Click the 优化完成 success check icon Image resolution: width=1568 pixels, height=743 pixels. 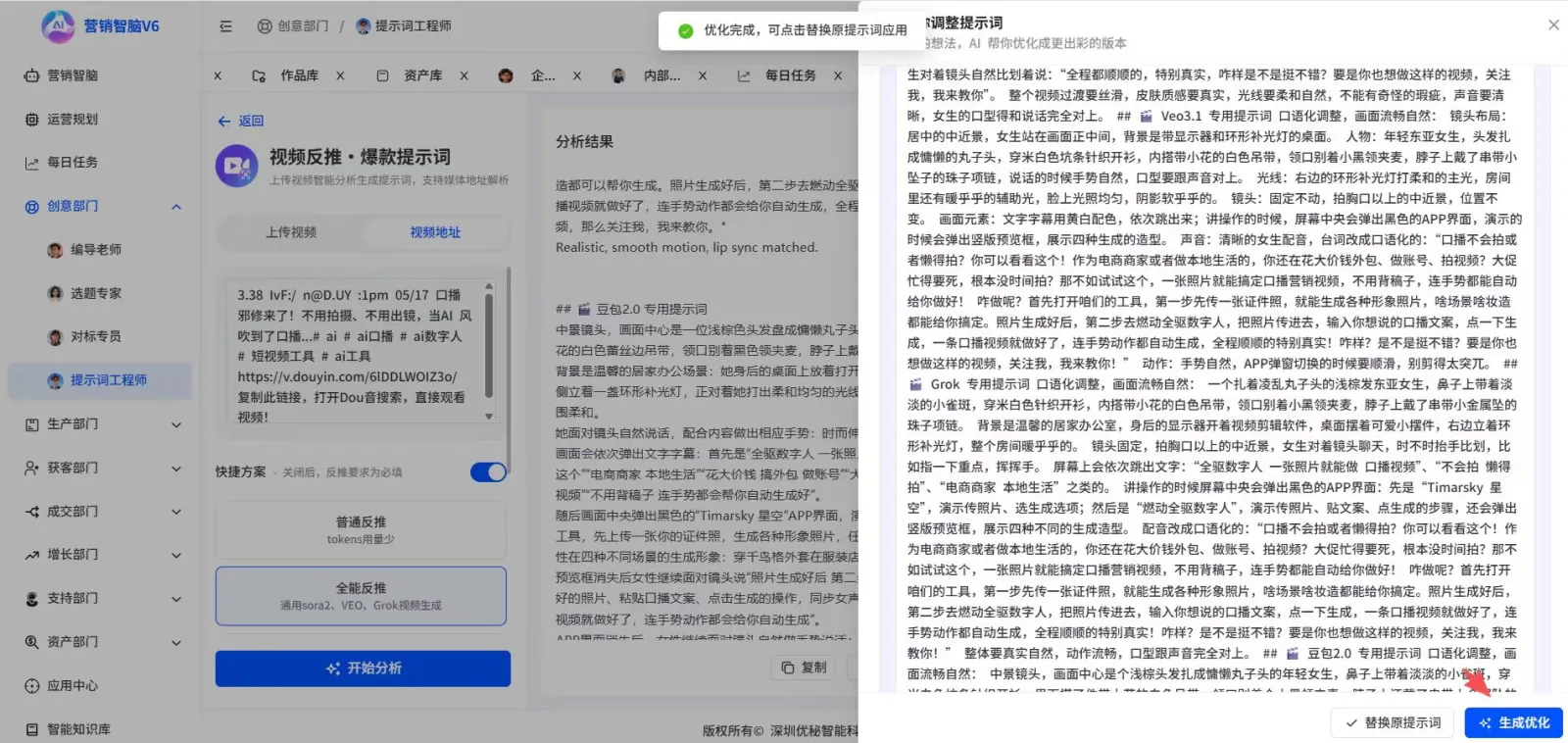(686, 30)
